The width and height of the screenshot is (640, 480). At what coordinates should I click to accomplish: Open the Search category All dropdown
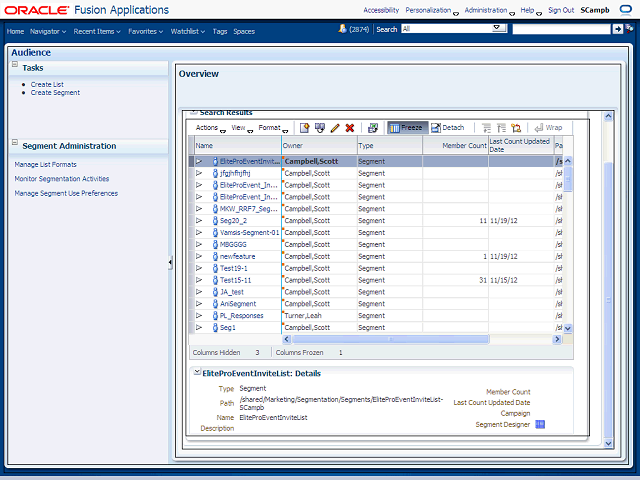click(x=454, y=28)
